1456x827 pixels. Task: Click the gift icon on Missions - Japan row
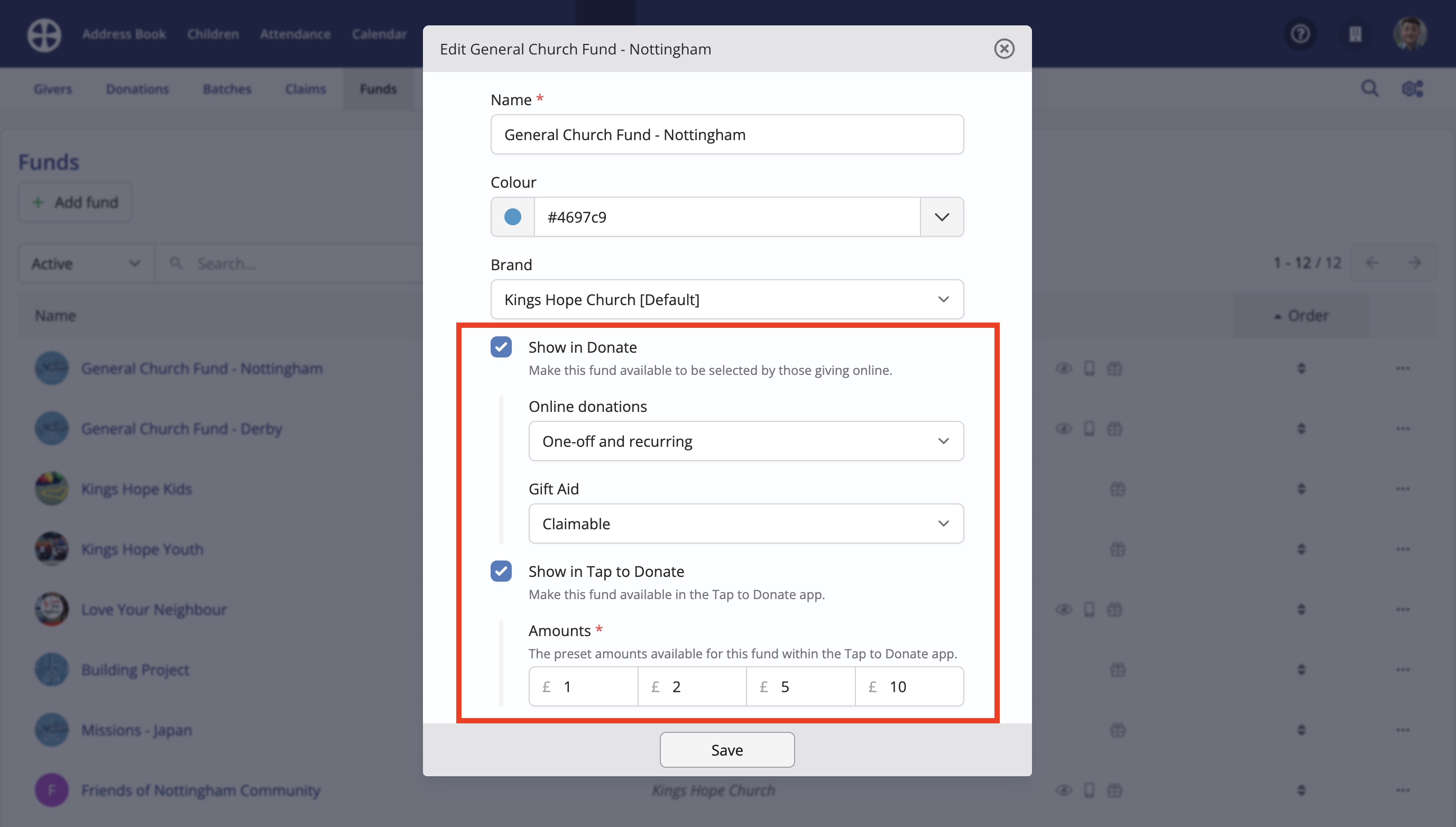click(1118, 730)
